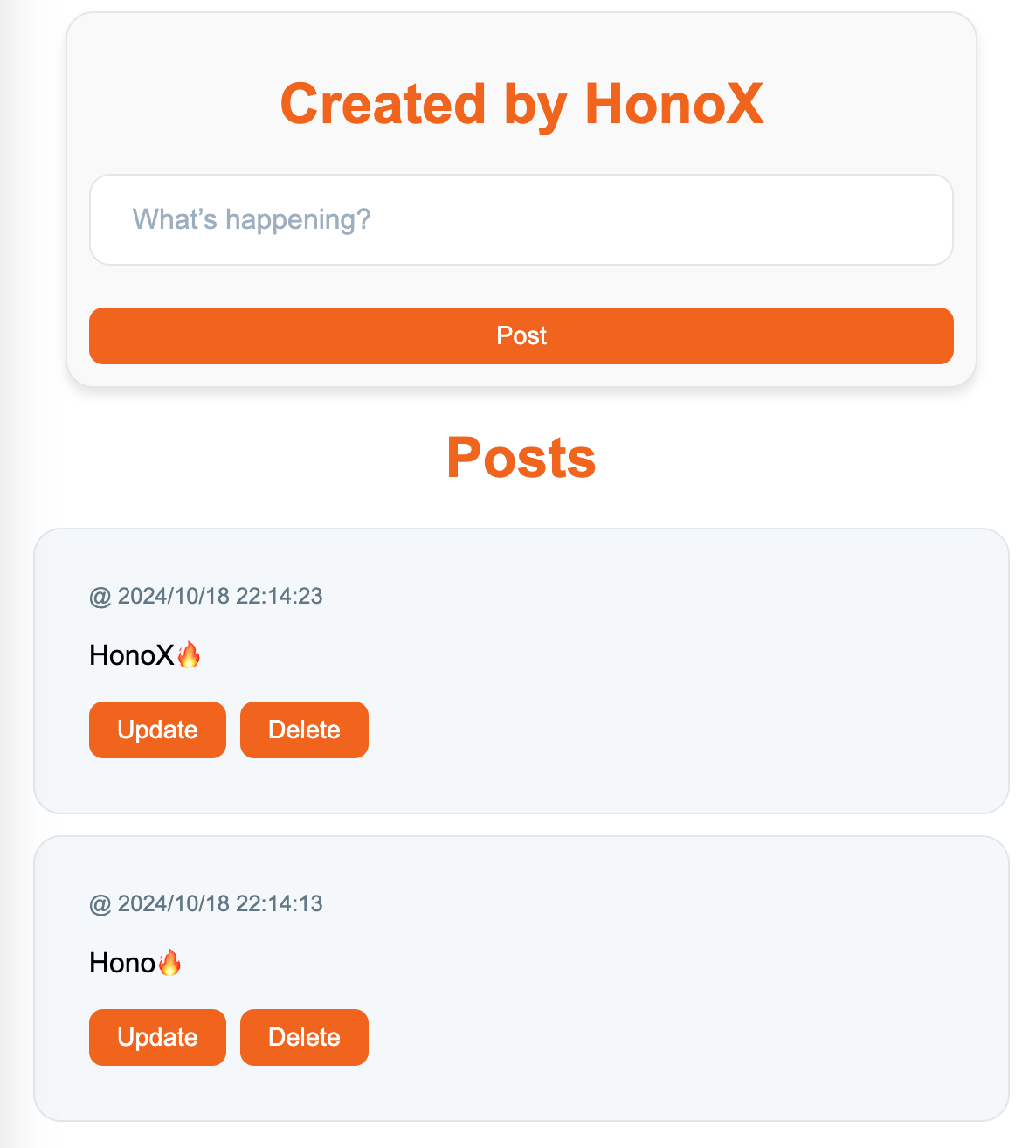The height and width of the screenshot is (1148, 1036).
Task: Update the HonoX post
Action: (x=157, y=730)
